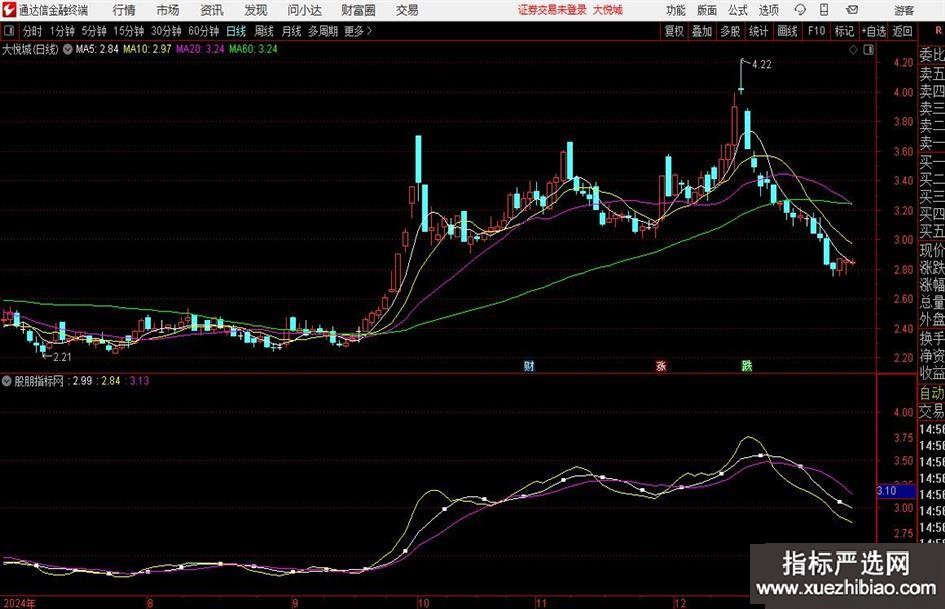Viewport: 945px width, 609px height.
Task: Click the diamond icon above the price axis
Action: click(x=853, y=50)
